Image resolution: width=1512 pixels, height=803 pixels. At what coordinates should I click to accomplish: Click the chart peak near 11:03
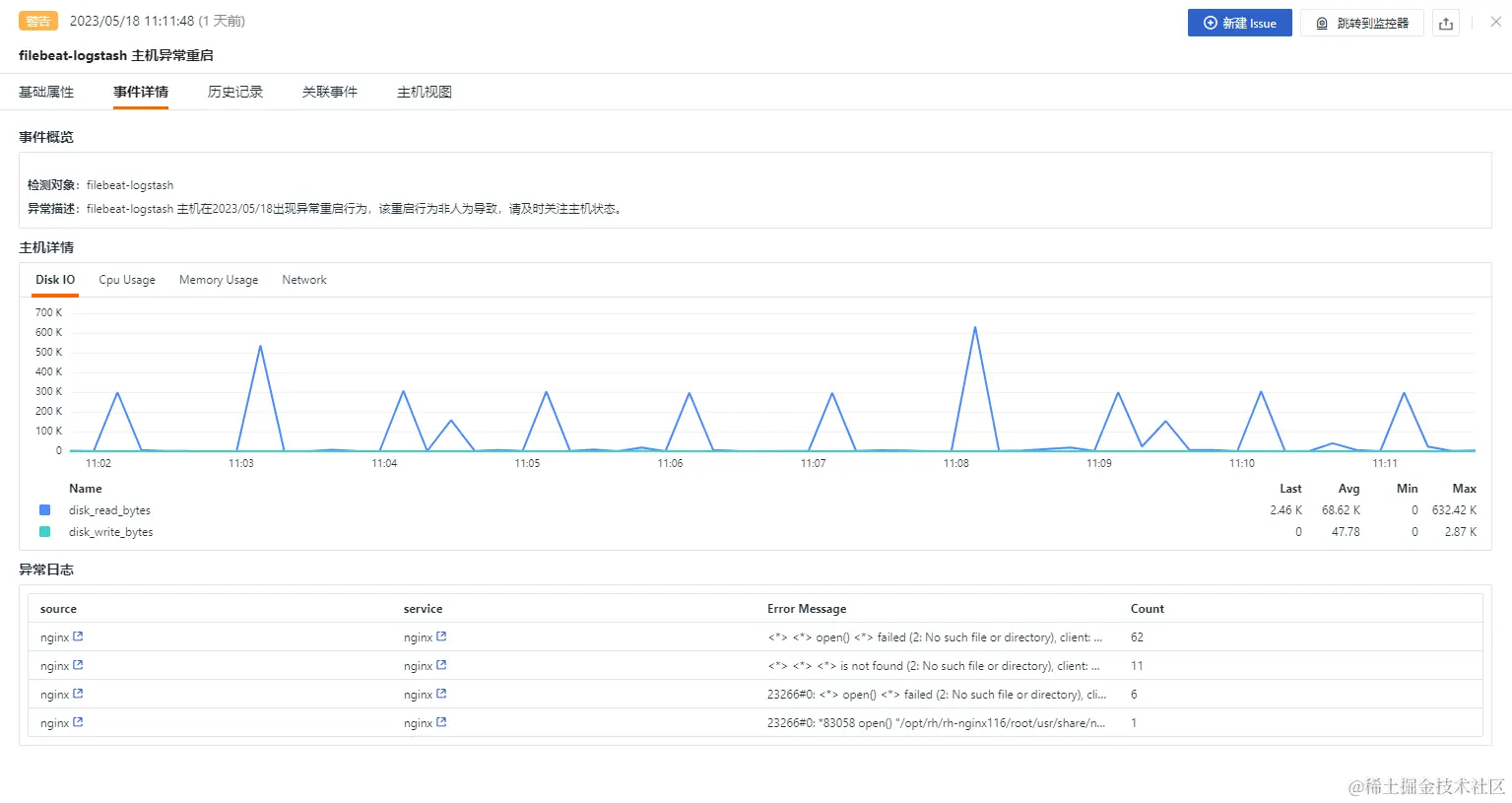[x=260, y=347]
